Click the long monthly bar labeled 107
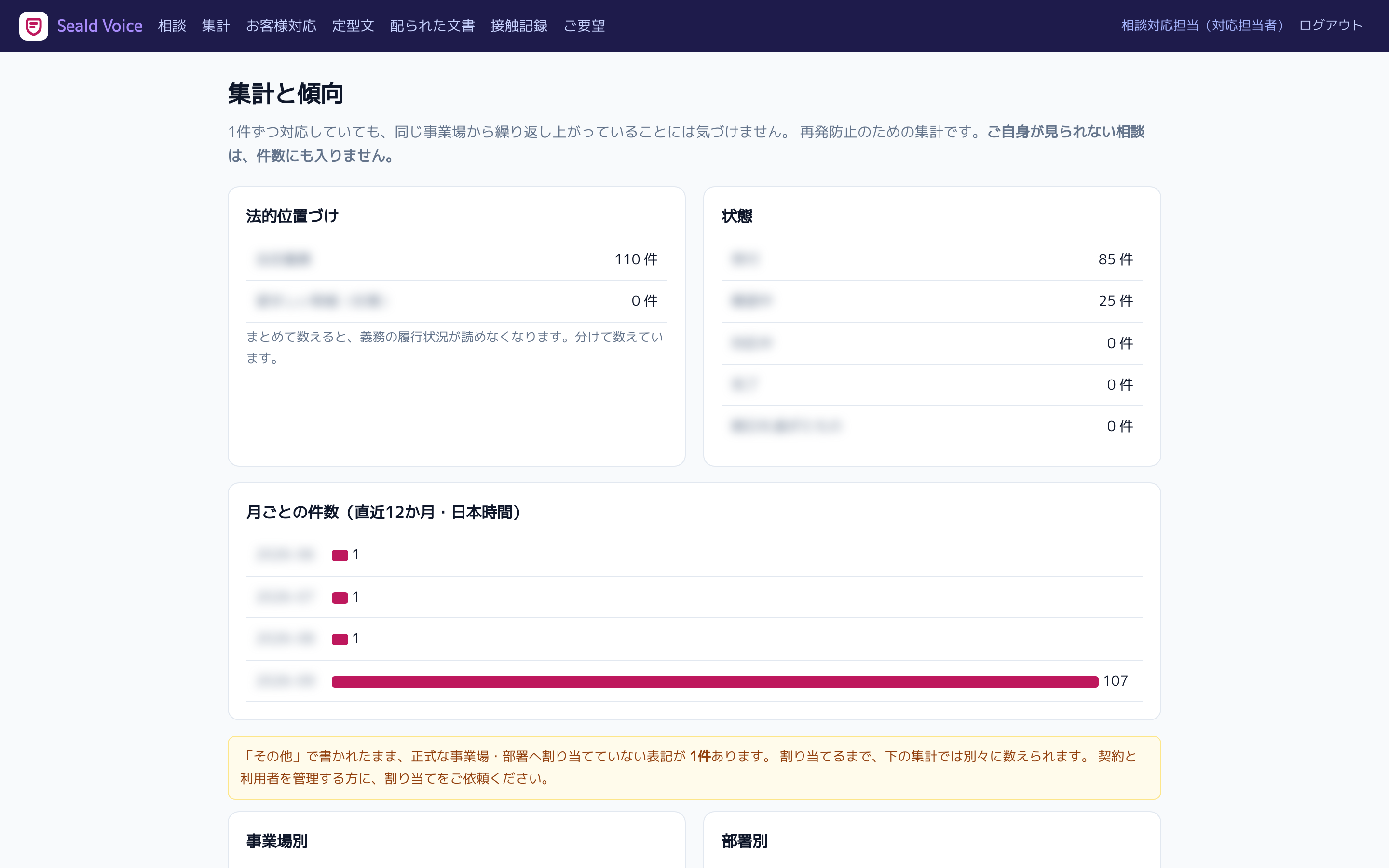This screenshot has width=1389, height=868. point(715,681)
